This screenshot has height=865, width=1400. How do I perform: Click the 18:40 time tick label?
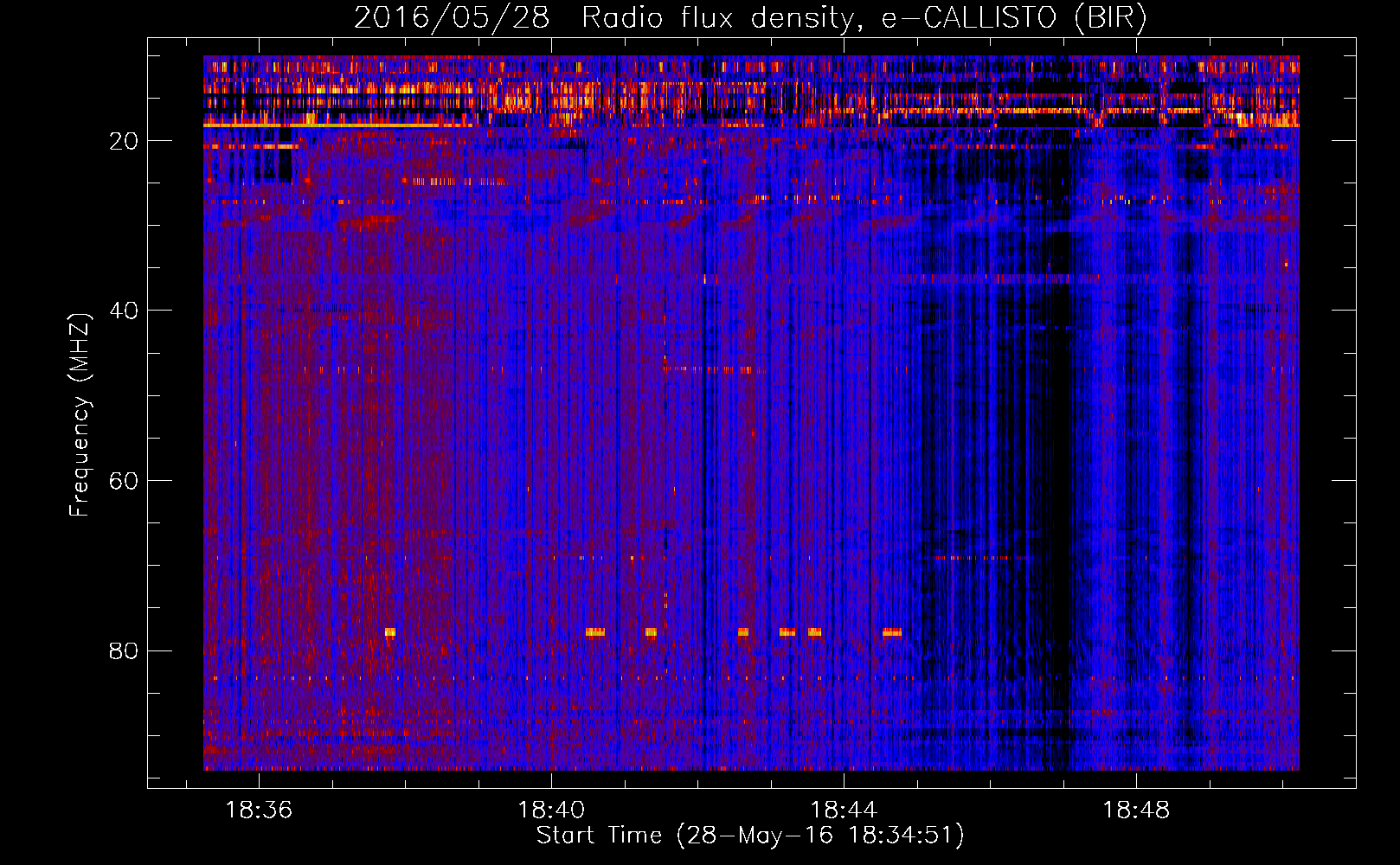pos(551,811)
